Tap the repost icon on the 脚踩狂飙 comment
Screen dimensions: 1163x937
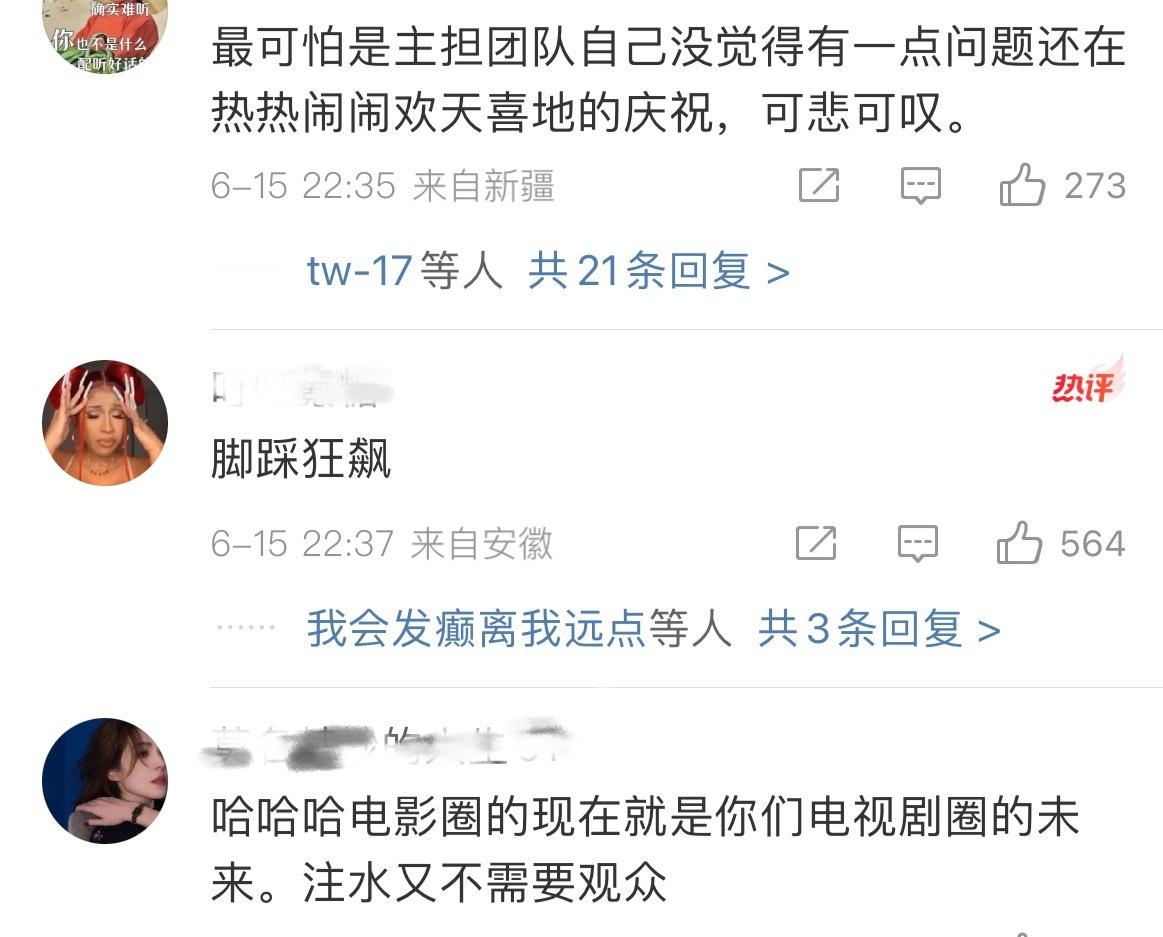816,542
